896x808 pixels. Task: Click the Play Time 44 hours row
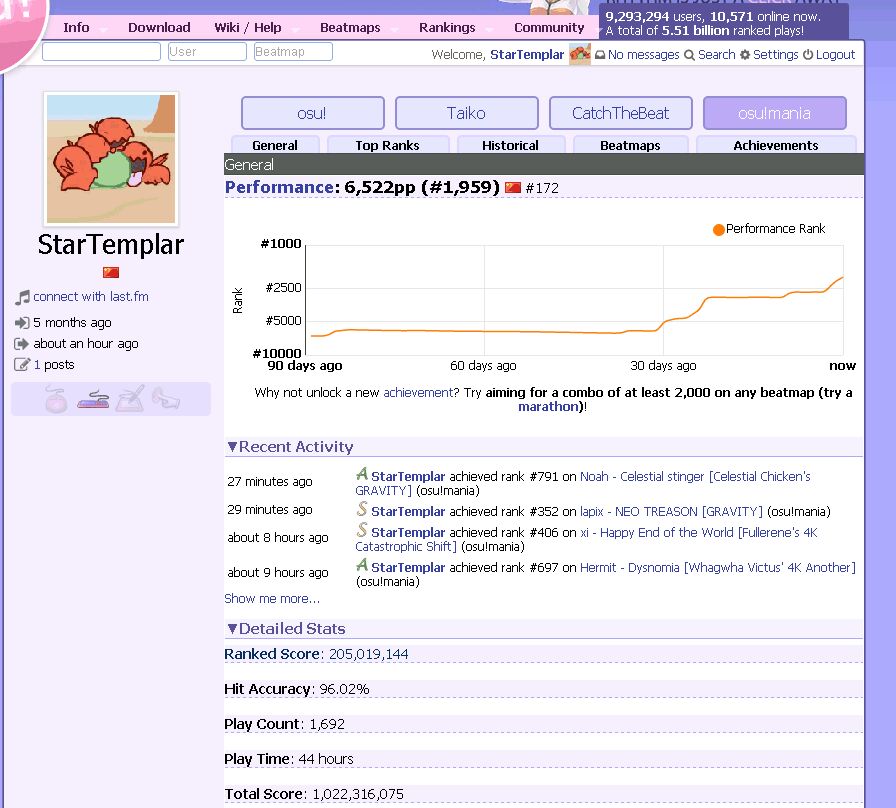click(543, 759)
